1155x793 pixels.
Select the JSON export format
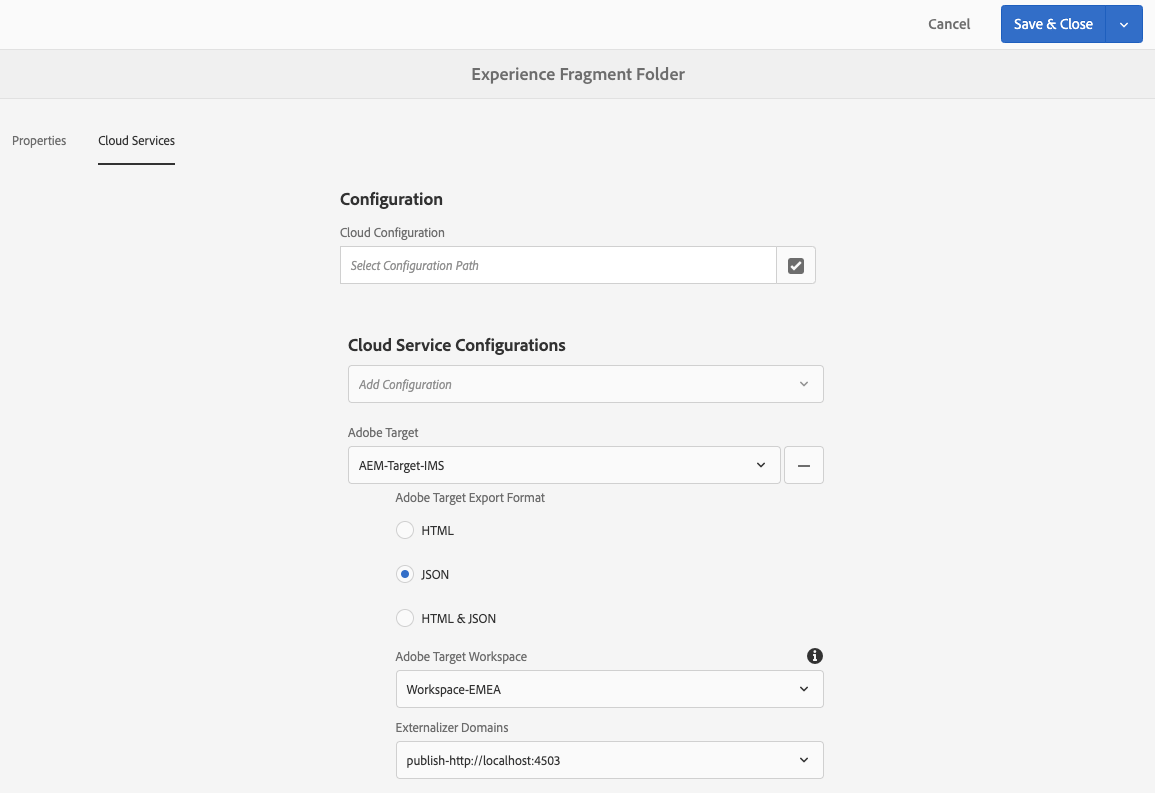[404, 574]
